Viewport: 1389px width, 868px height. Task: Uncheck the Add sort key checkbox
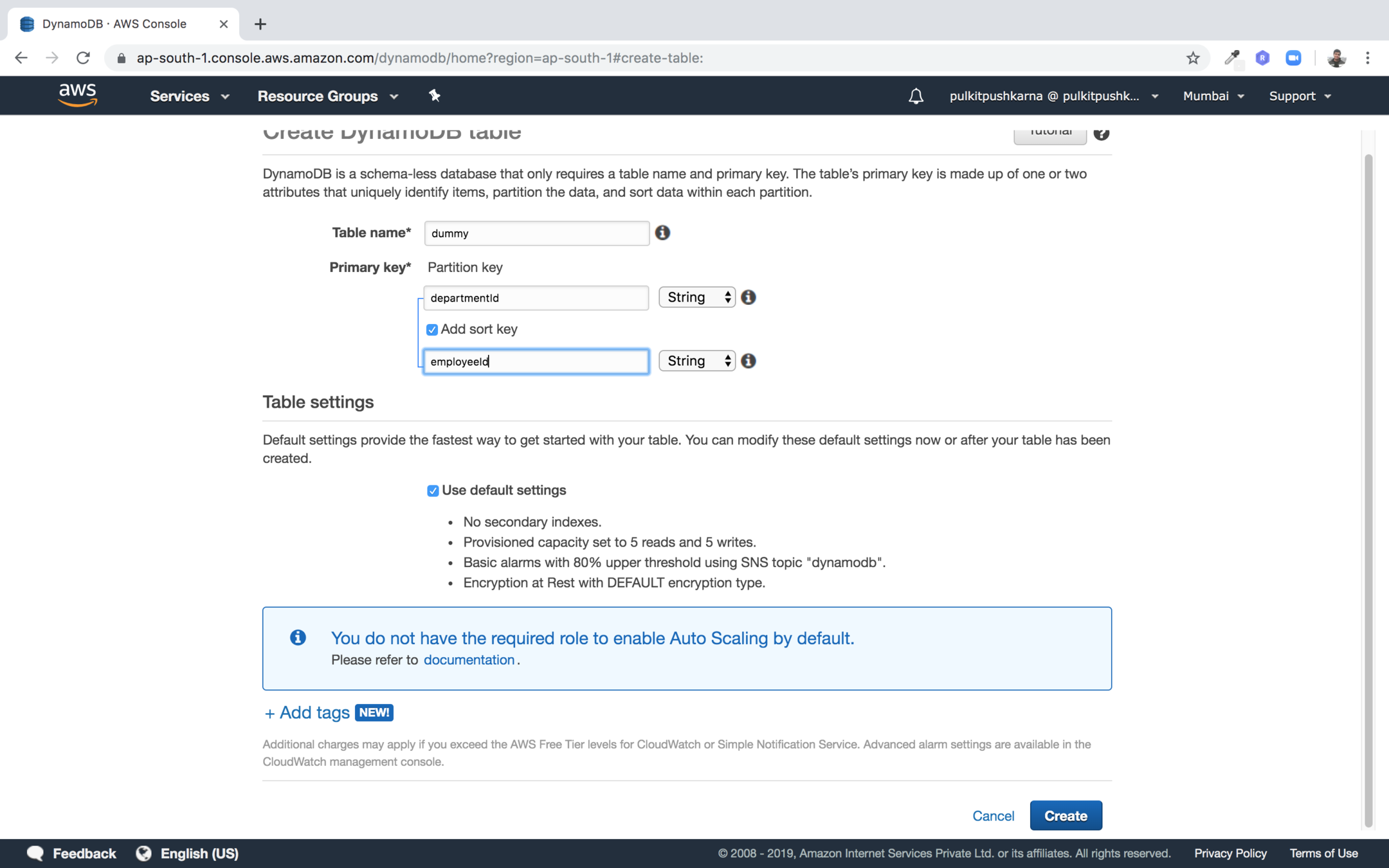pyautogui.click(x=432, y=330)
